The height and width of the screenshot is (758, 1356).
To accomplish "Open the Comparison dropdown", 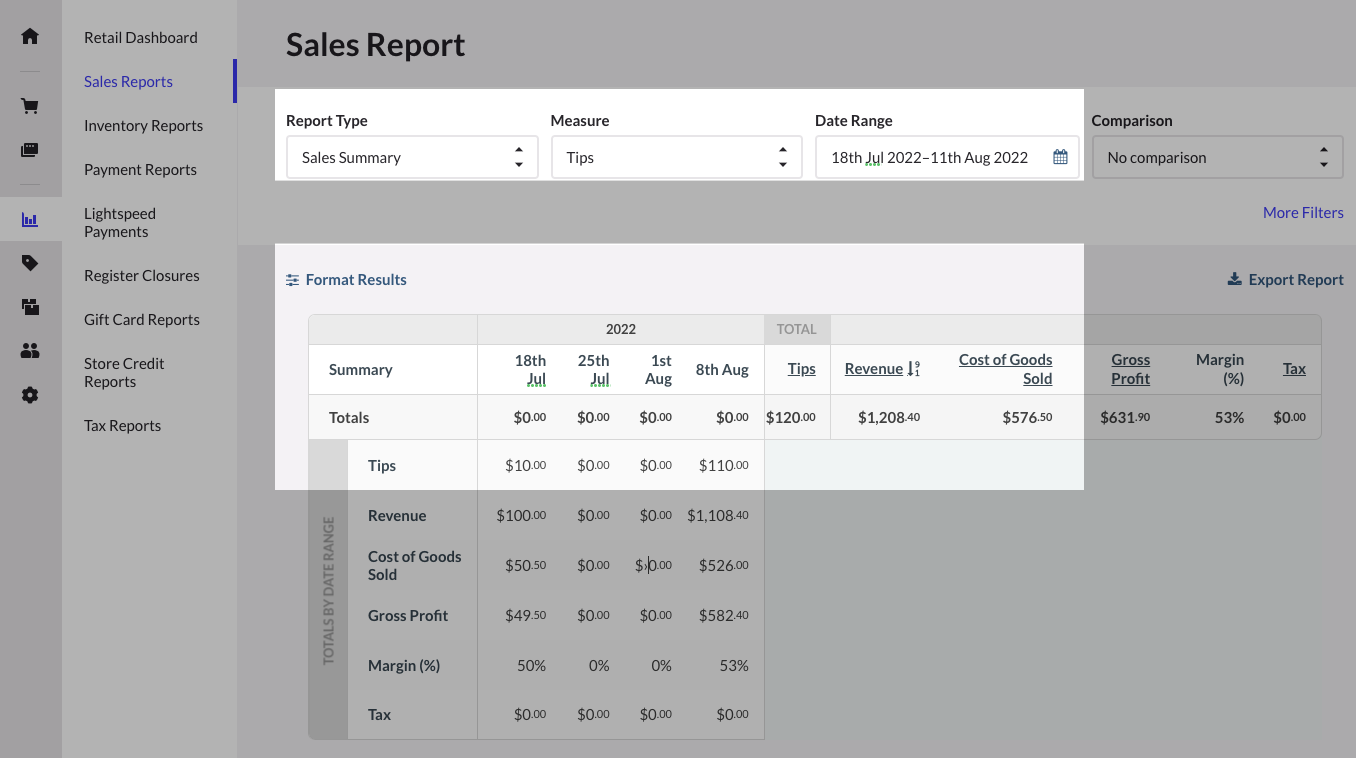I will (1217, 157).
